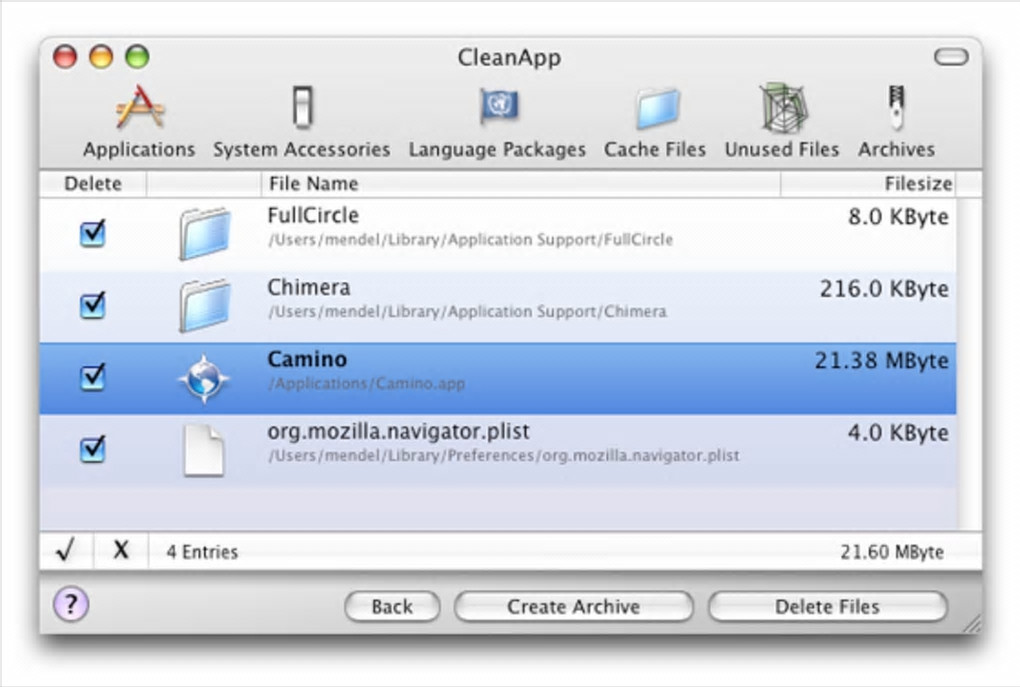
Task: Select the System Accessories switch icon
Action: click(302, 107)
